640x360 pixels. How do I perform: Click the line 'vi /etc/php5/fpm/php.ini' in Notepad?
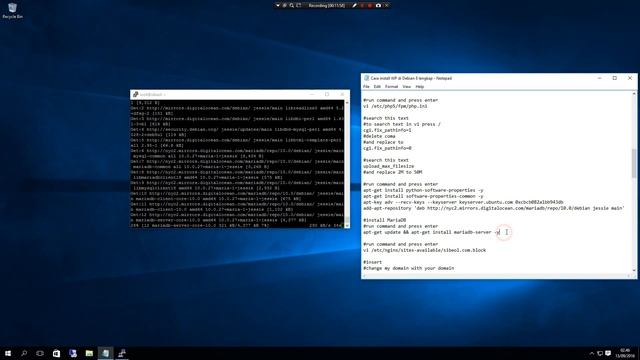[x=395, y=106]
